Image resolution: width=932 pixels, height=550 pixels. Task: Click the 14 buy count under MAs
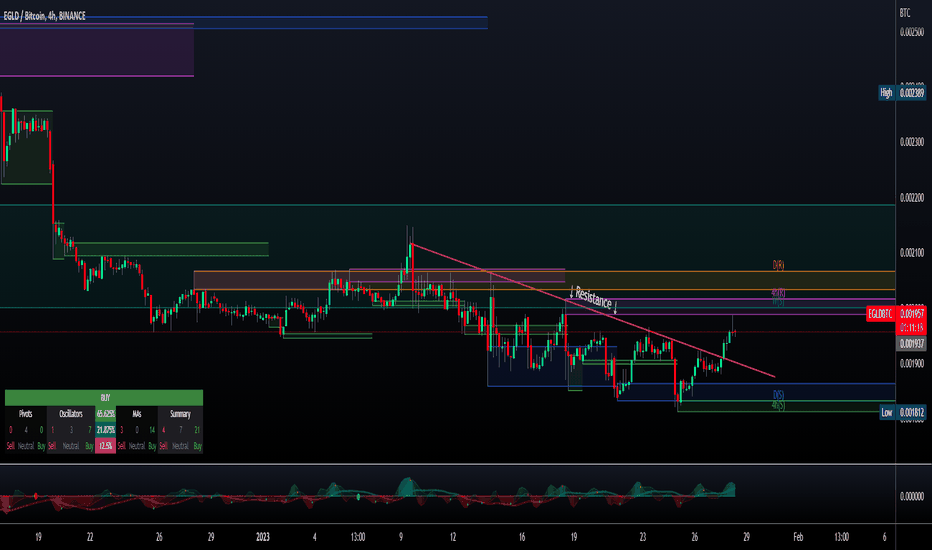coord(152,430)
